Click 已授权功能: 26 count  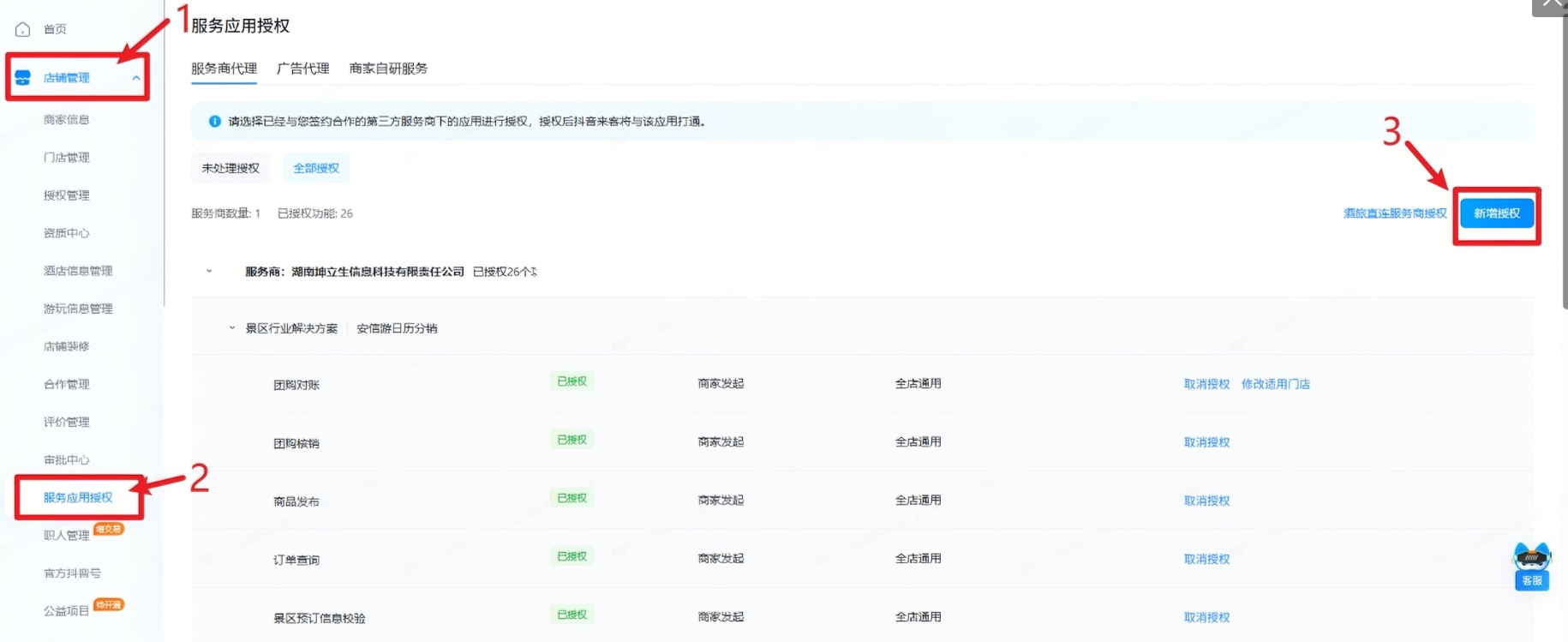315,213
